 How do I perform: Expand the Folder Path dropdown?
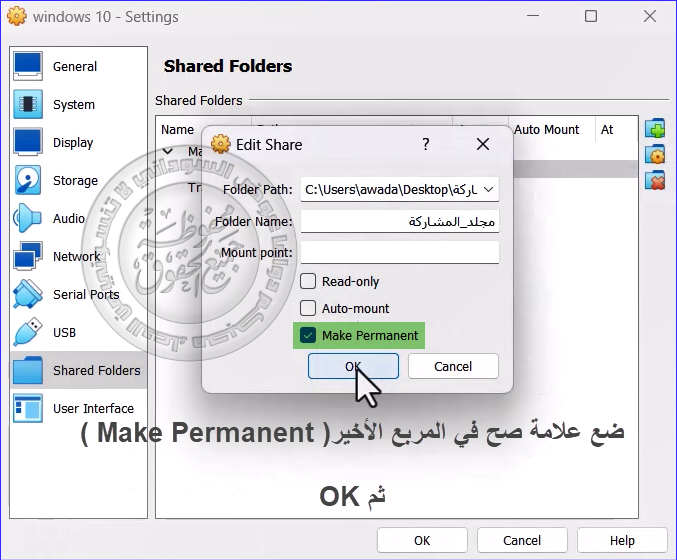pyautogui.click(x=488, y=189)
